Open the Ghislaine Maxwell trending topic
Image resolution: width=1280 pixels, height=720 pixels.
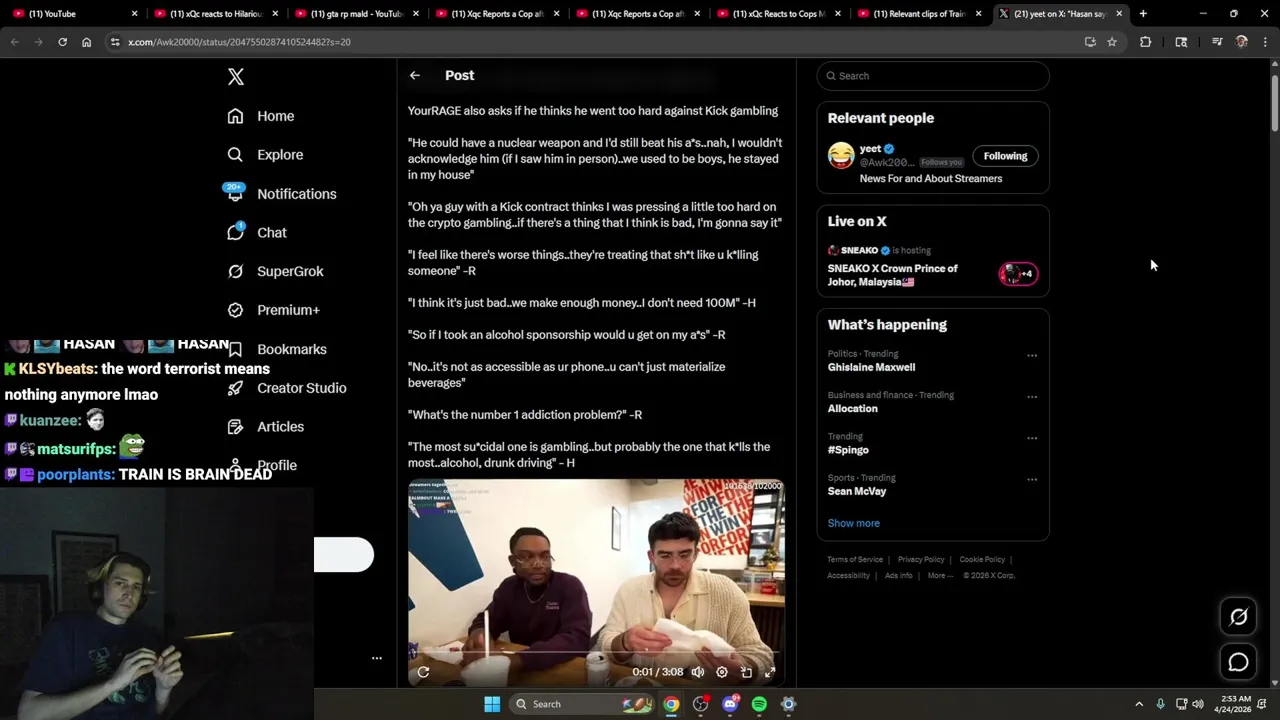click(x=871, y=367)
